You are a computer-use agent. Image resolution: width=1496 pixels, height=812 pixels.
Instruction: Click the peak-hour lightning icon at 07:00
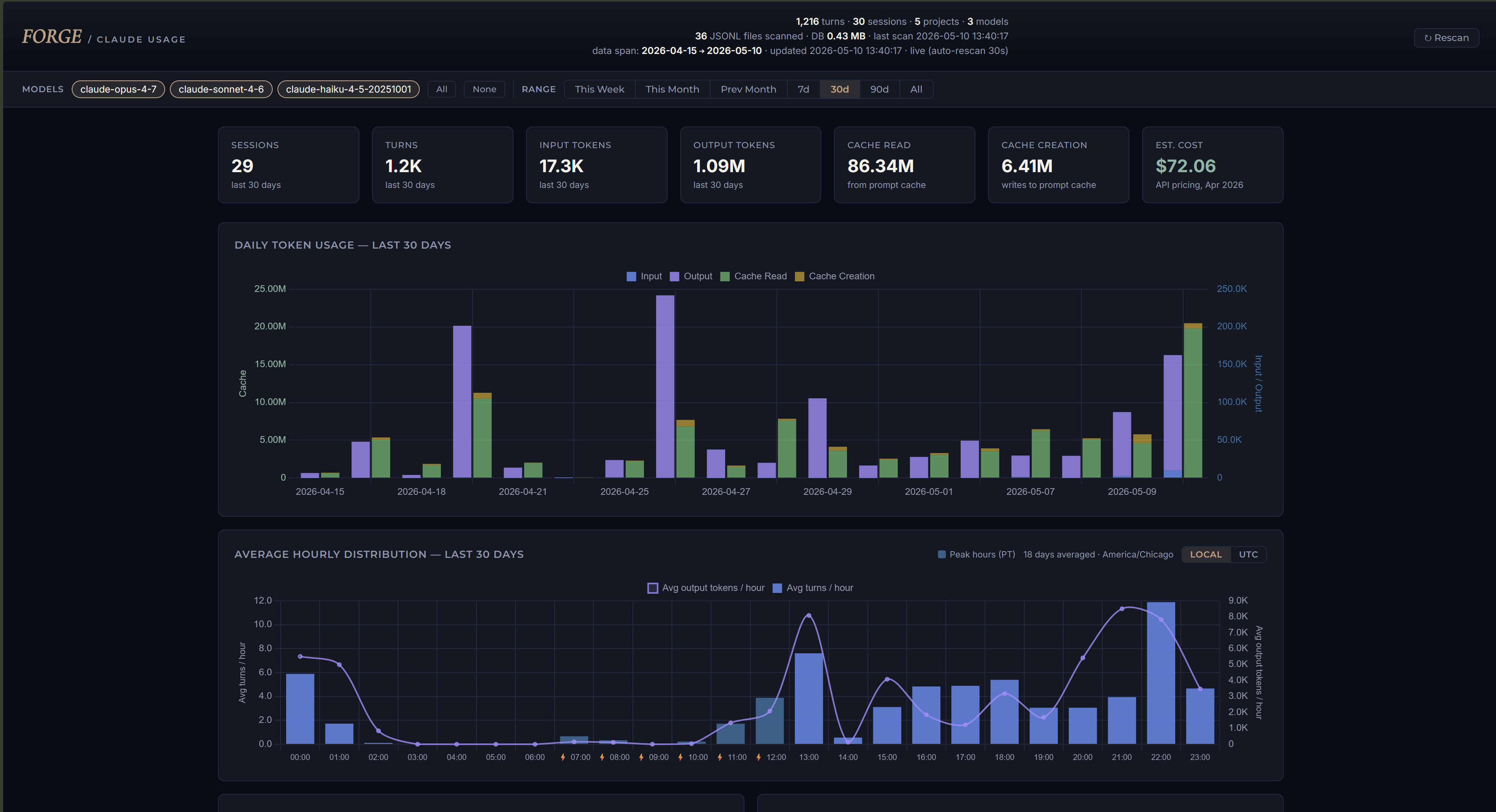coord(563,758)
